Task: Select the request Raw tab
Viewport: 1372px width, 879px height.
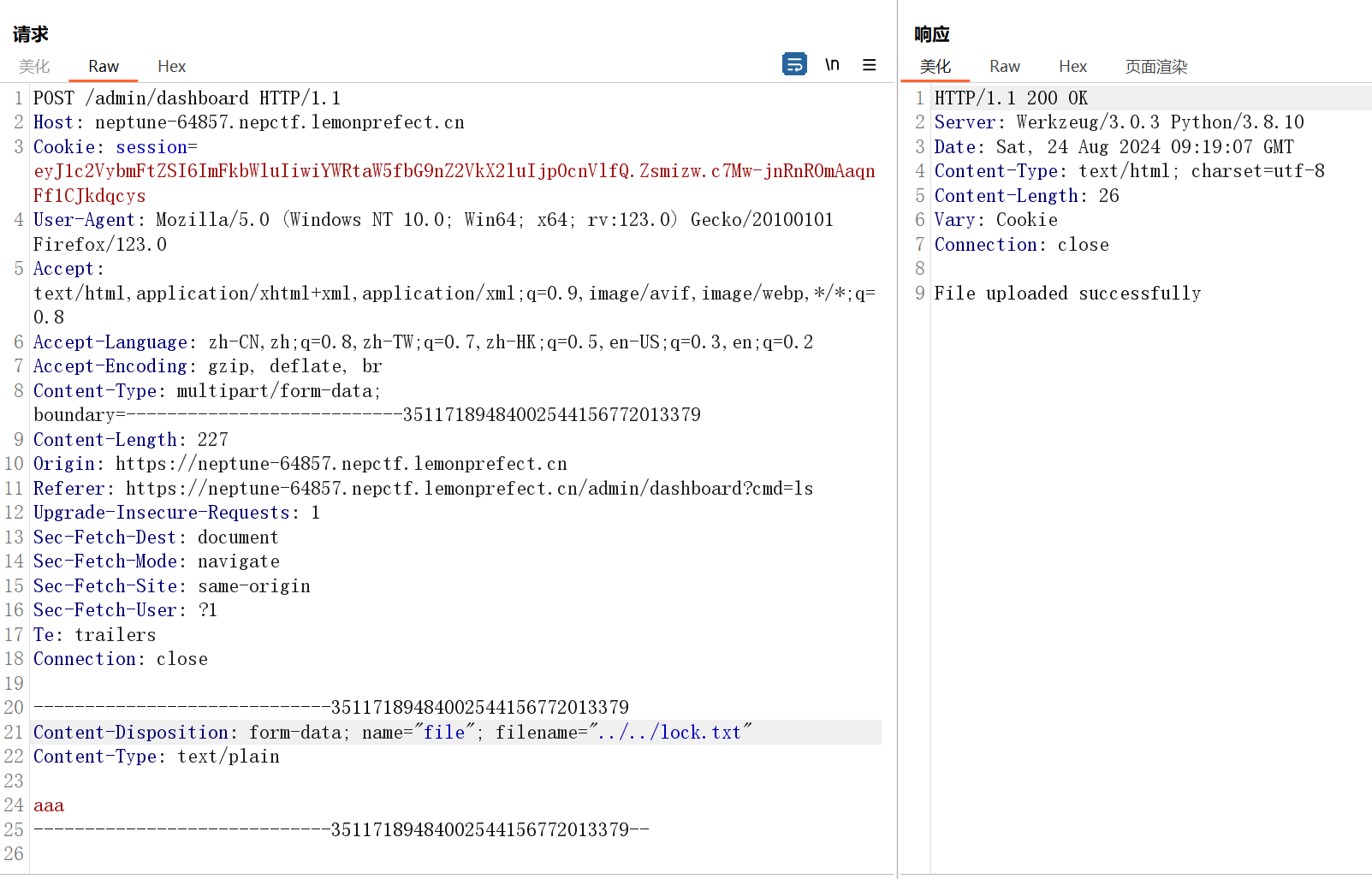Action: pos(104,66)
